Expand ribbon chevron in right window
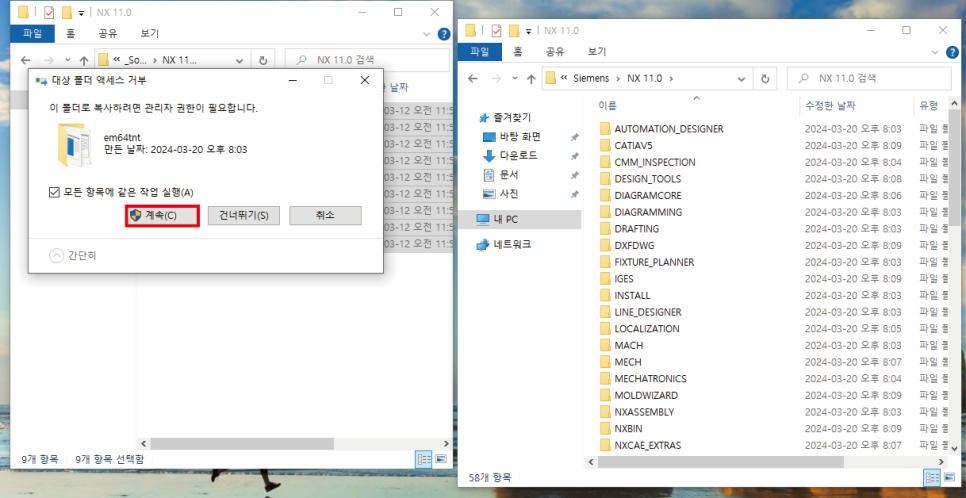This screenshot has width=966, height=498. [934, 51]
